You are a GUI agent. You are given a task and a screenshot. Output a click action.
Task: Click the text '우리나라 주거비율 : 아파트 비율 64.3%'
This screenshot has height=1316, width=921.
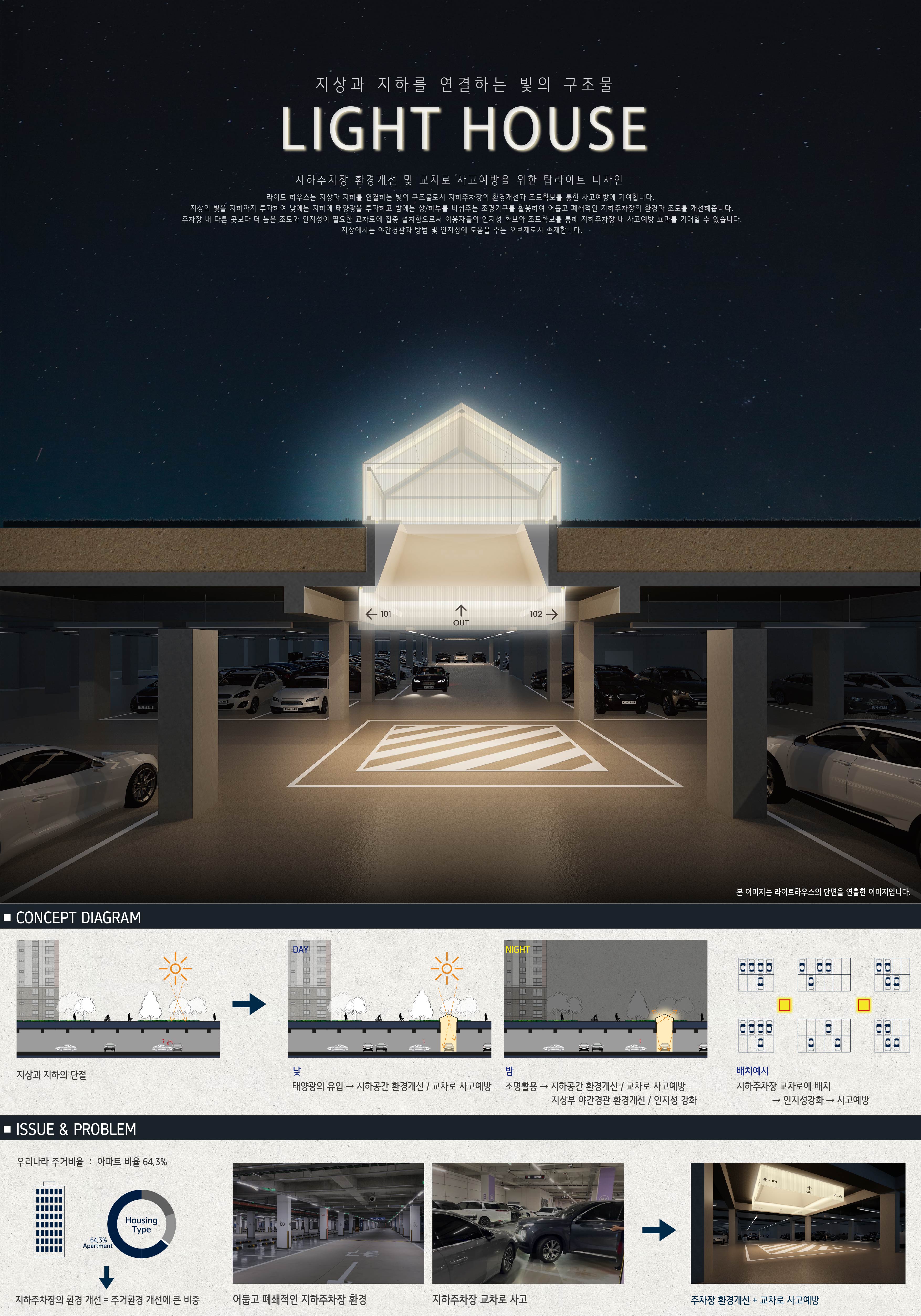point(92,1162)
